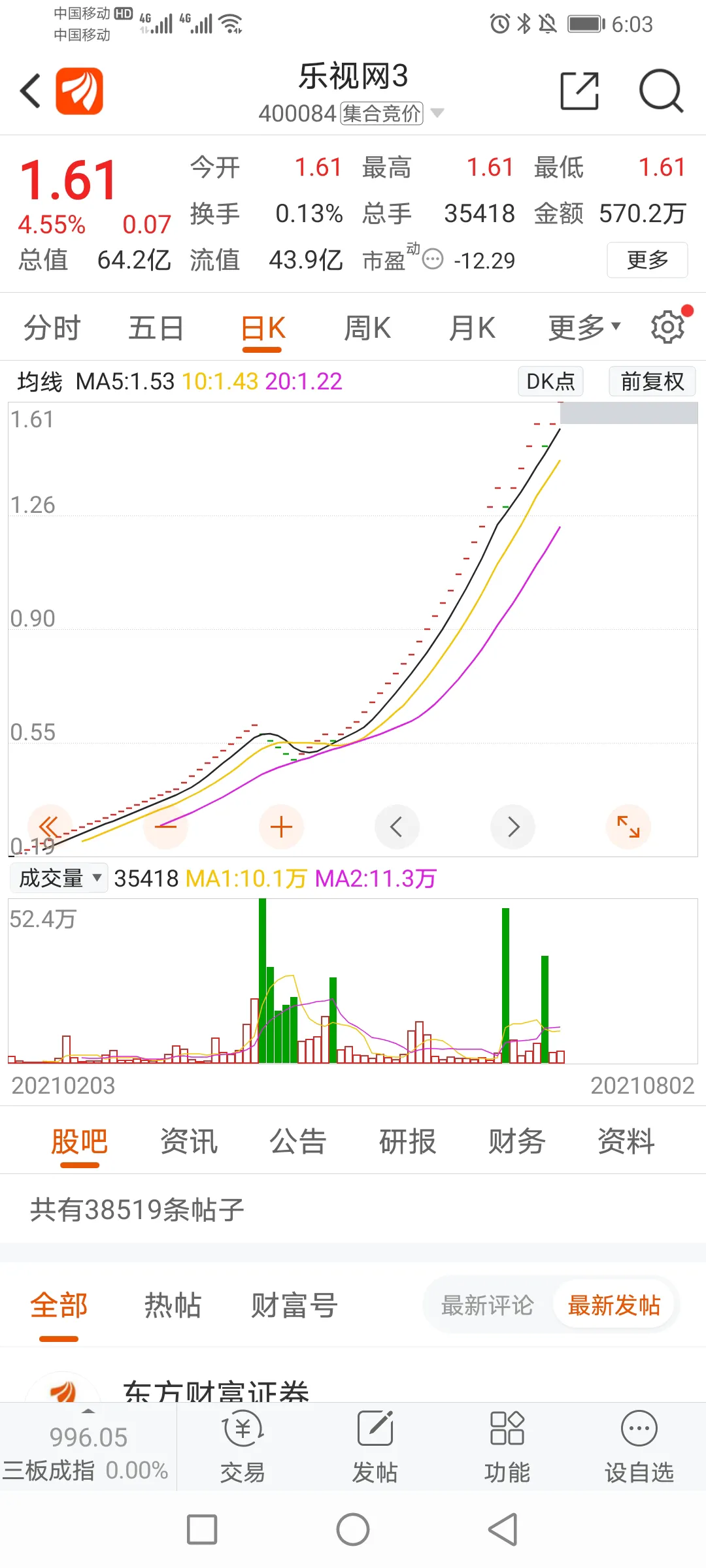Screen dimensions: 706x1568
Task: Tap the 金额 570.2万 turnover value
Action: click(x=610, y=214)
